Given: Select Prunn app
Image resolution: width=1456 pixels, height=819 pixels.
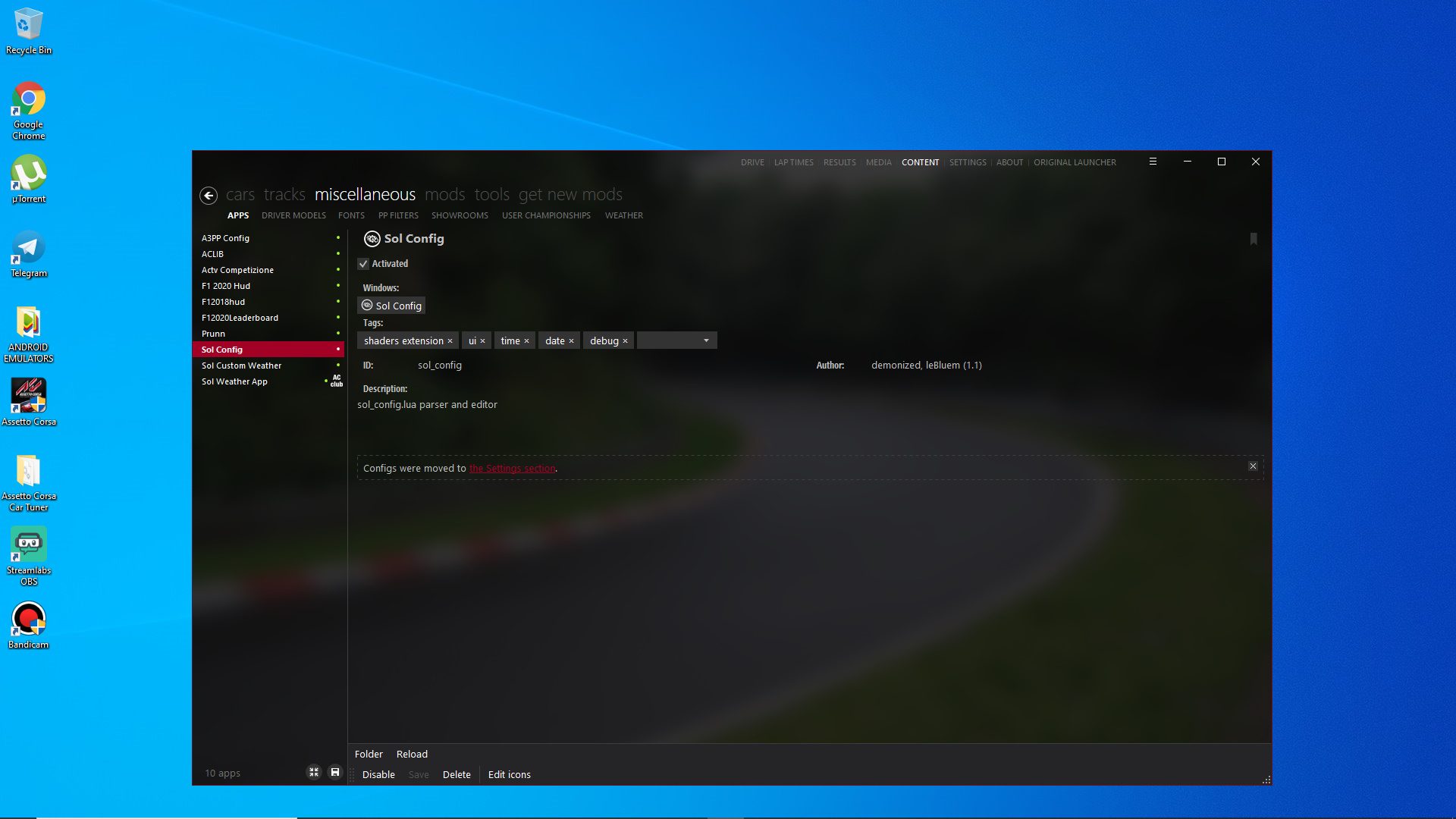Looking at the screenshot, I should tap(269, 334).
